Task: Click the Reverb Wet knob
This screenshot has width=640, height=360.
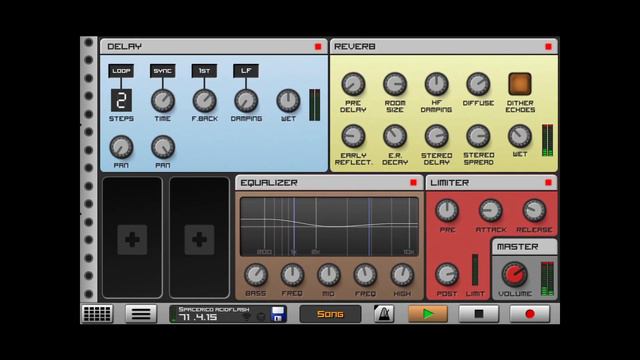Action: [520, 136]
